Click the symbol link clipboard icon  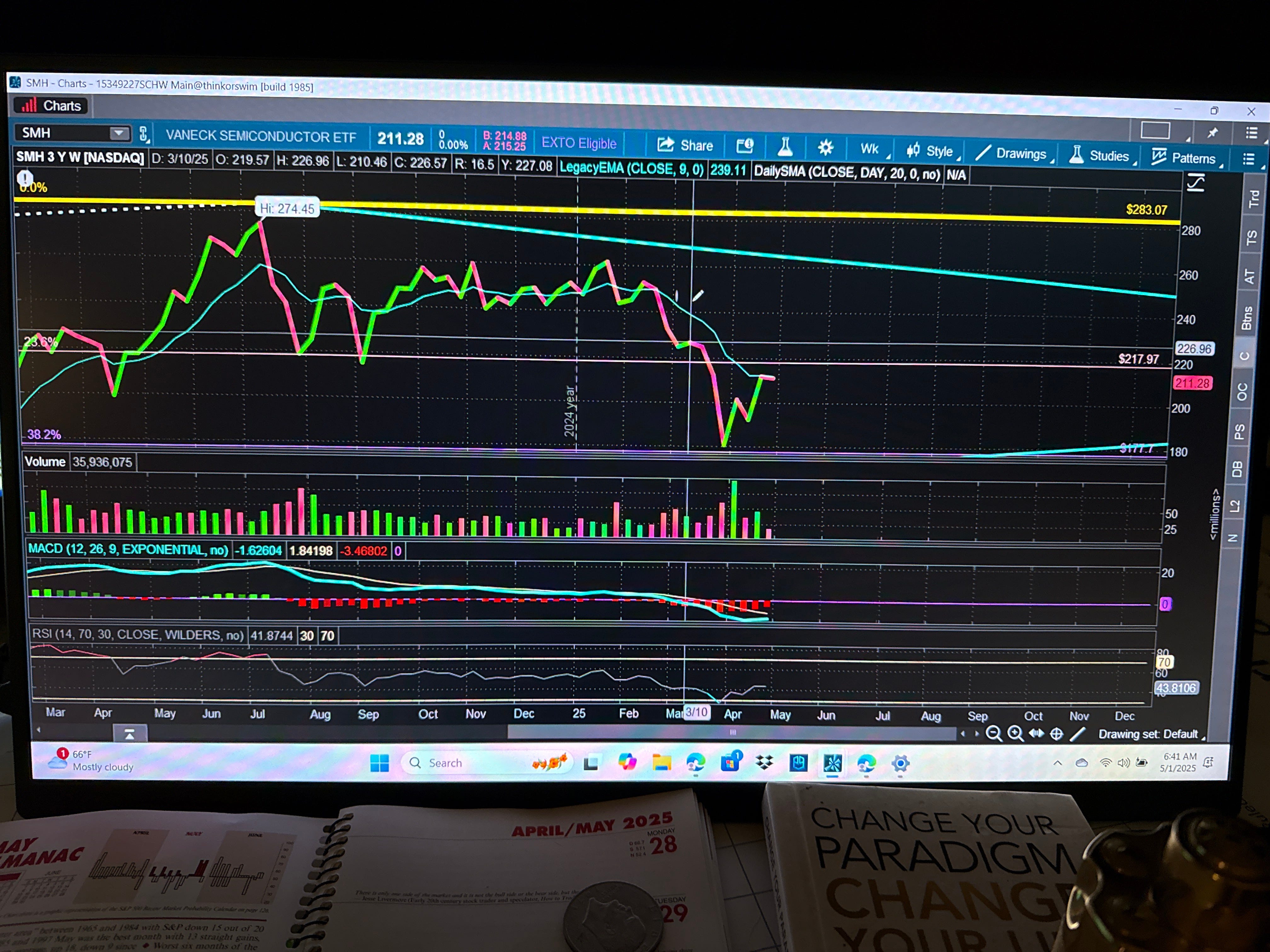click(144, 134)
